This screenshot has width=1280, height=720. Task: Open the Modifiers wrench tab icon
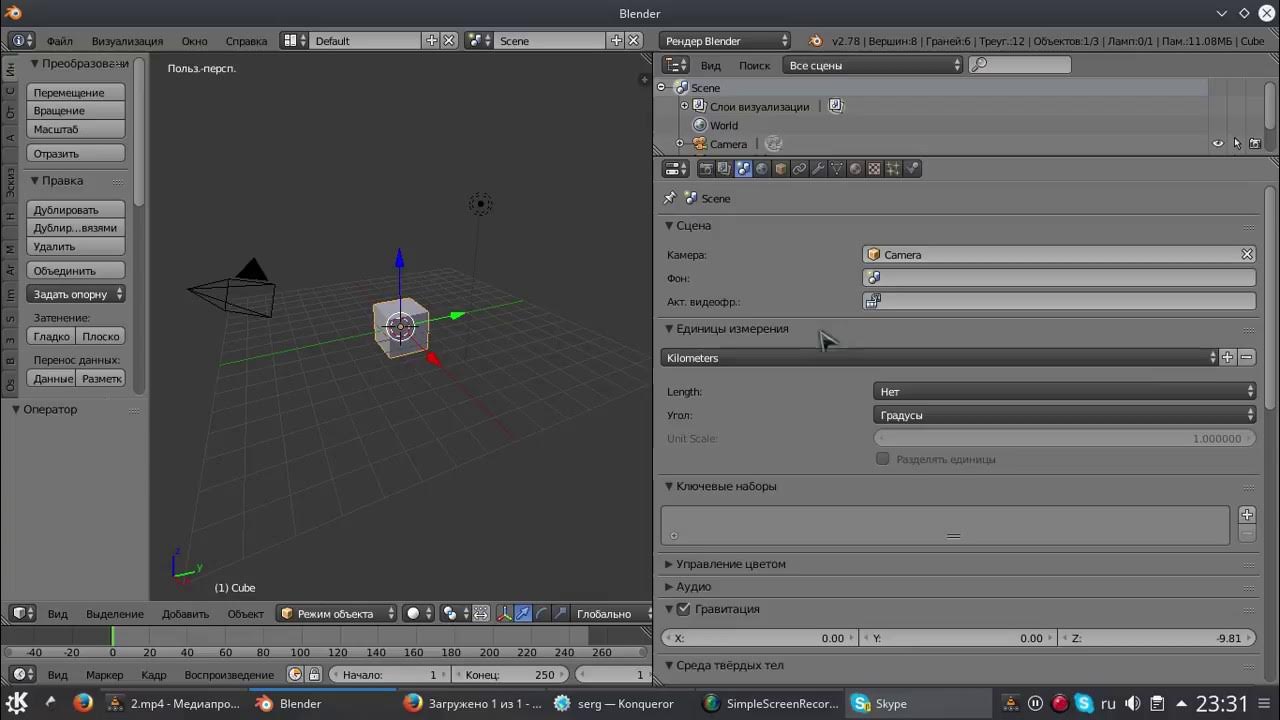[818, 169]
